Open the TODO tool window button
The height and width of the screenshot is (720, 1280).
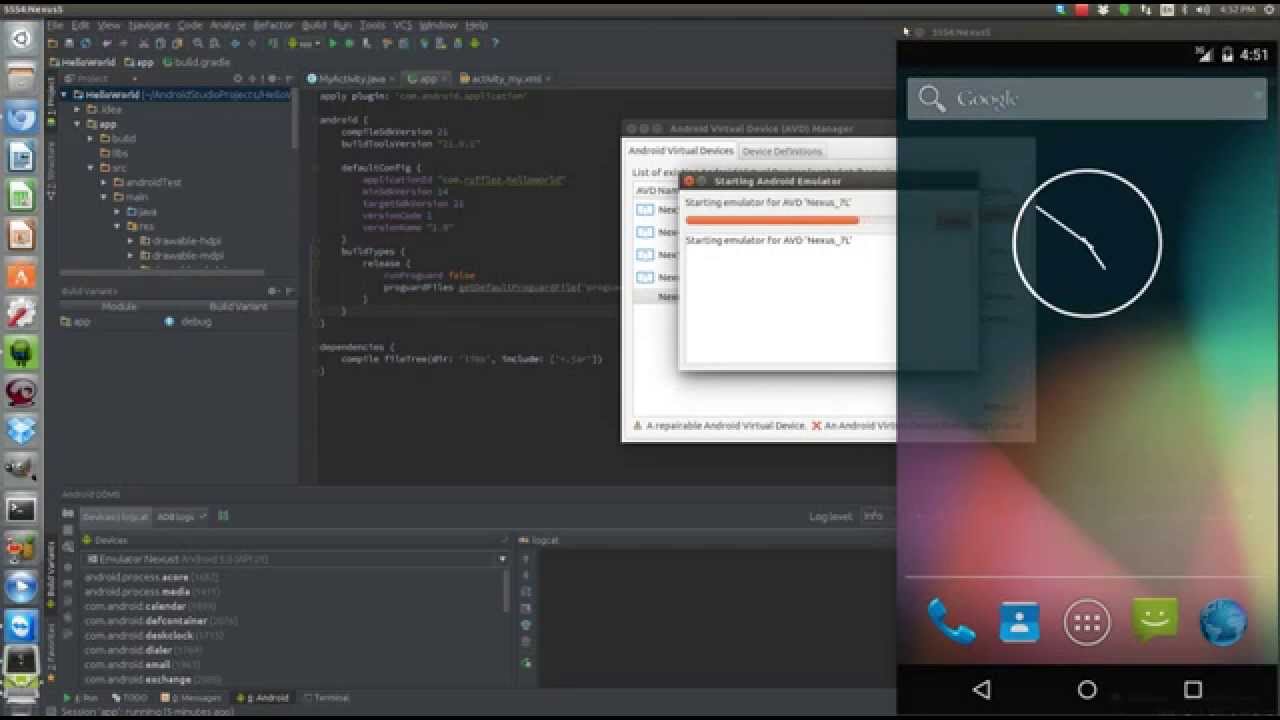130,698
